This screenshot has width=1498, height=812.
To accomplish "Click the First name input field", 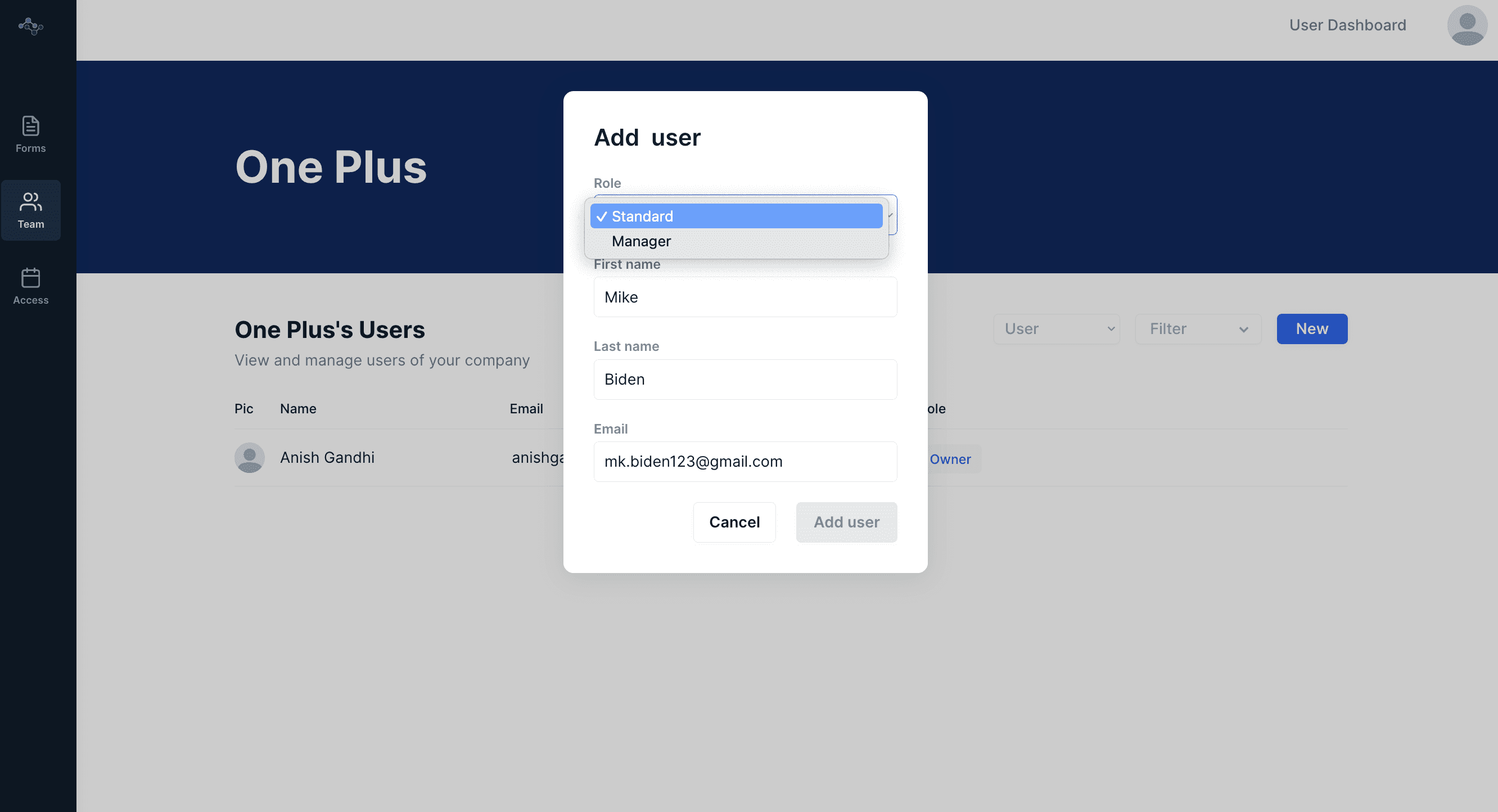I will tap(745, 297).
